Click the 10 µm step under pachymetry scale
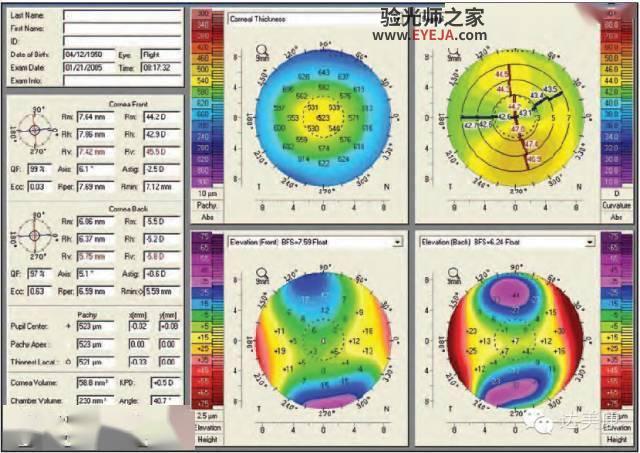Image resolution: width=640 pixels, height=453 pixels. coord(207,193)
